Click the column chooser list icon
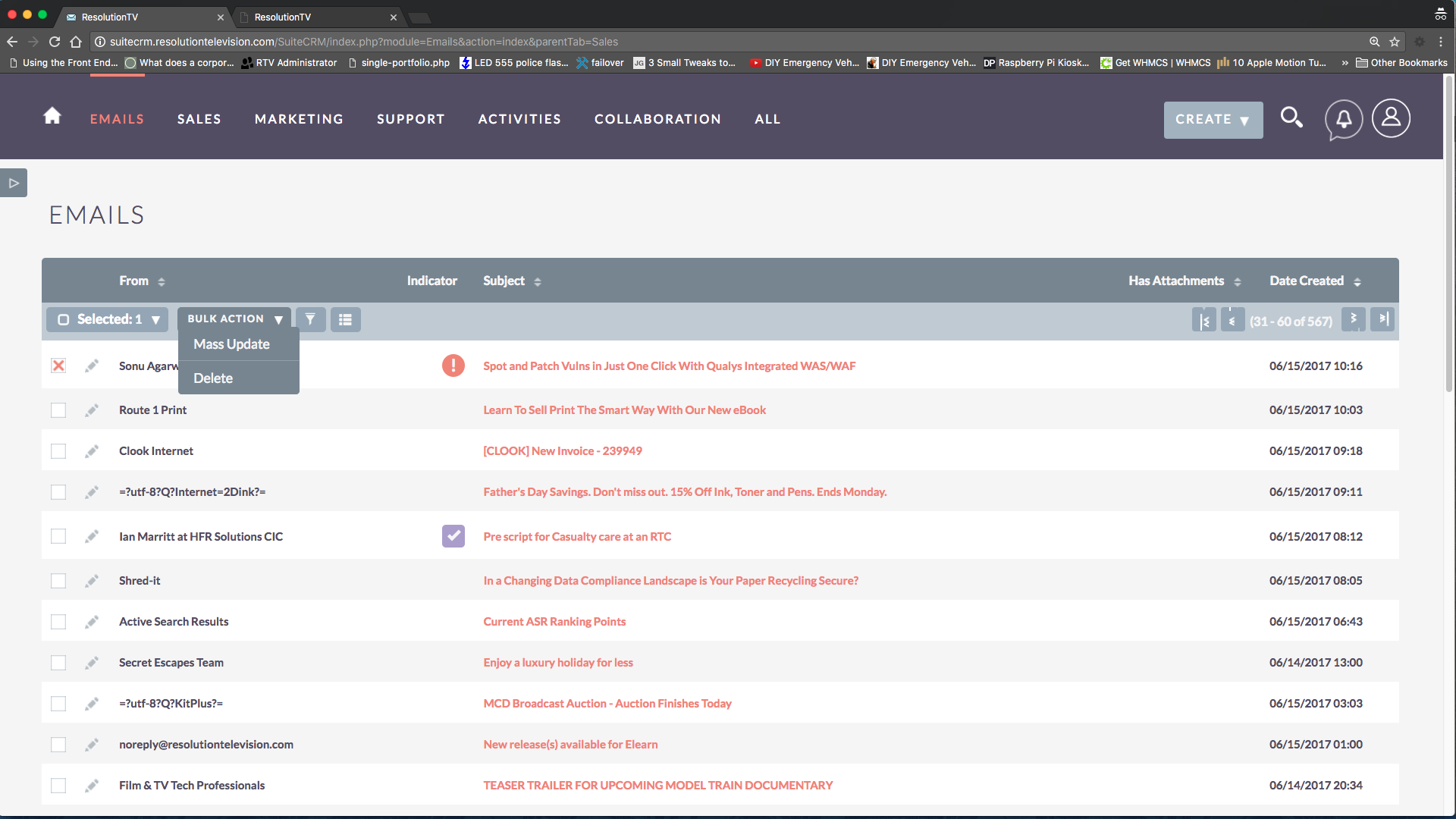This screenshot has height=819, width=1456. [345, 319]
